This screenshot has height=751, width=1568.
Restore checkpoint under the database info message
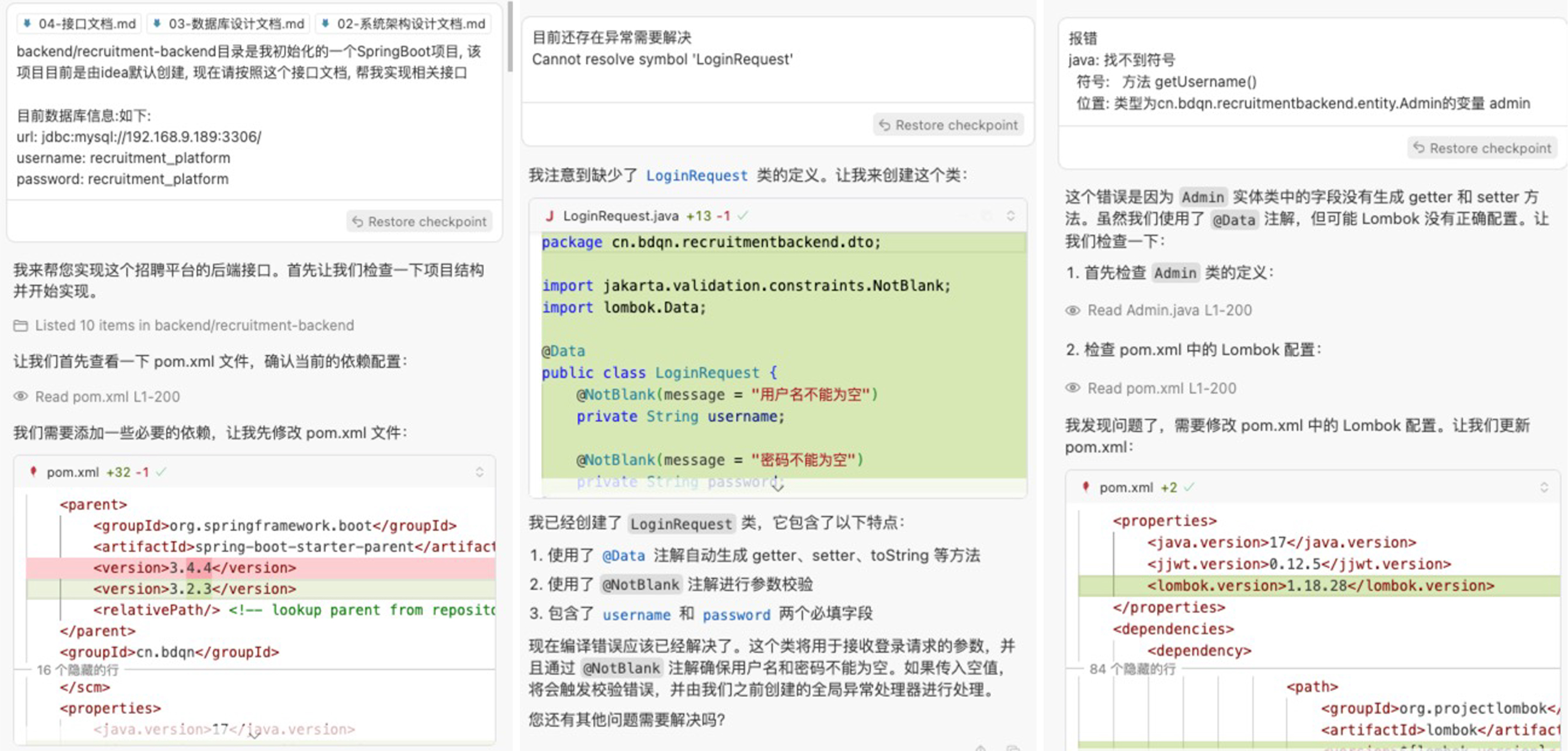(x=419, y=221)
